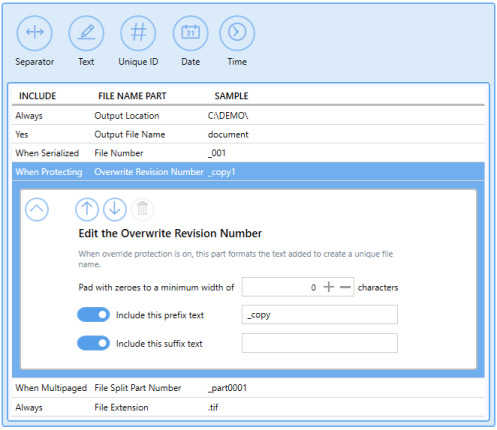Click the SAMPLE column header

pos(231,96)
